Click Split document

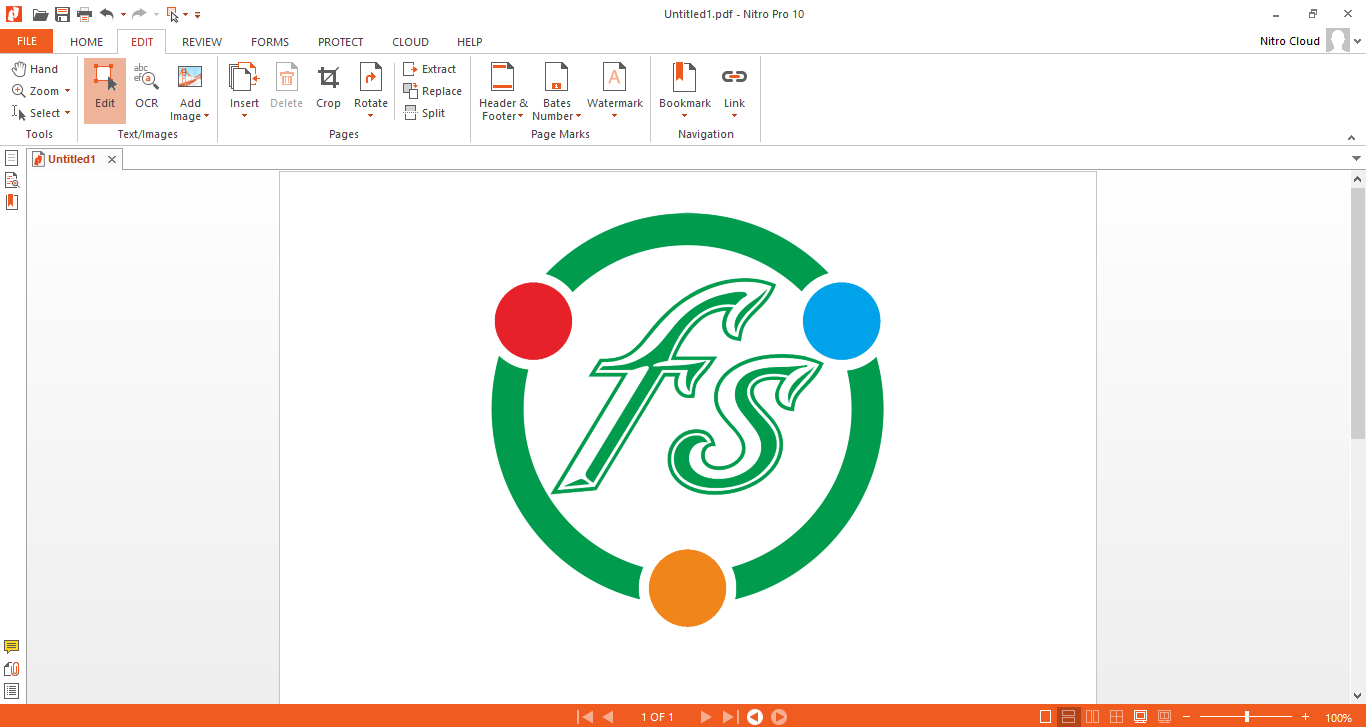425,113
